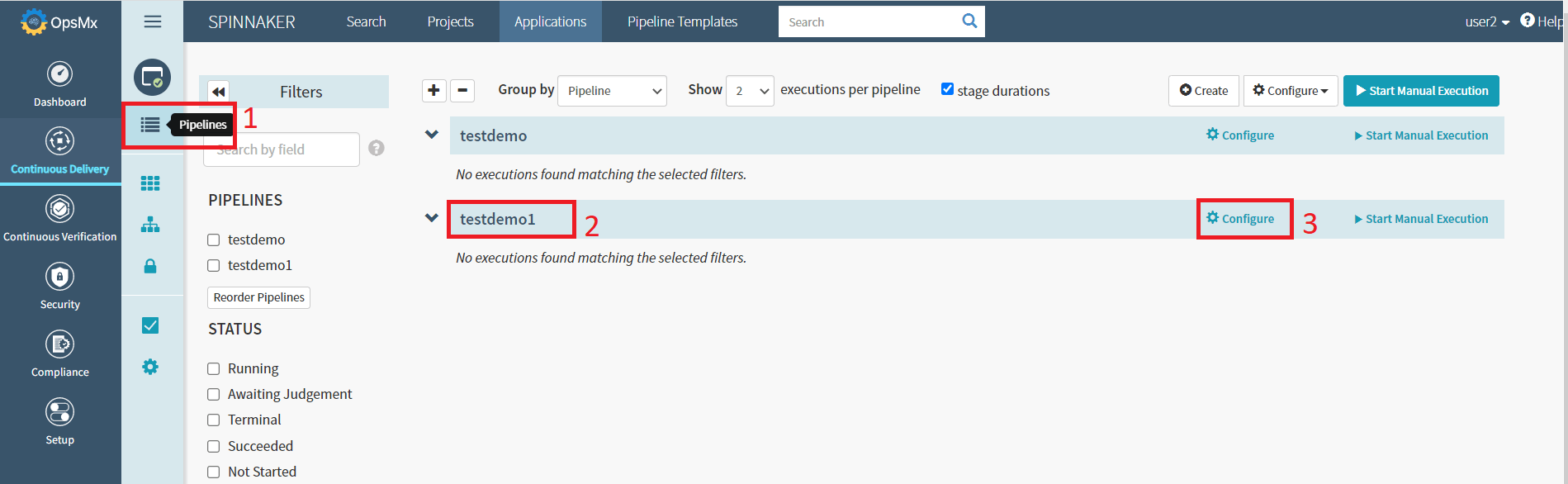The height and width of the screenshot is (484, 1568).
Task: Open the hierarchy tree icon
Action: [x=150, y=225]
